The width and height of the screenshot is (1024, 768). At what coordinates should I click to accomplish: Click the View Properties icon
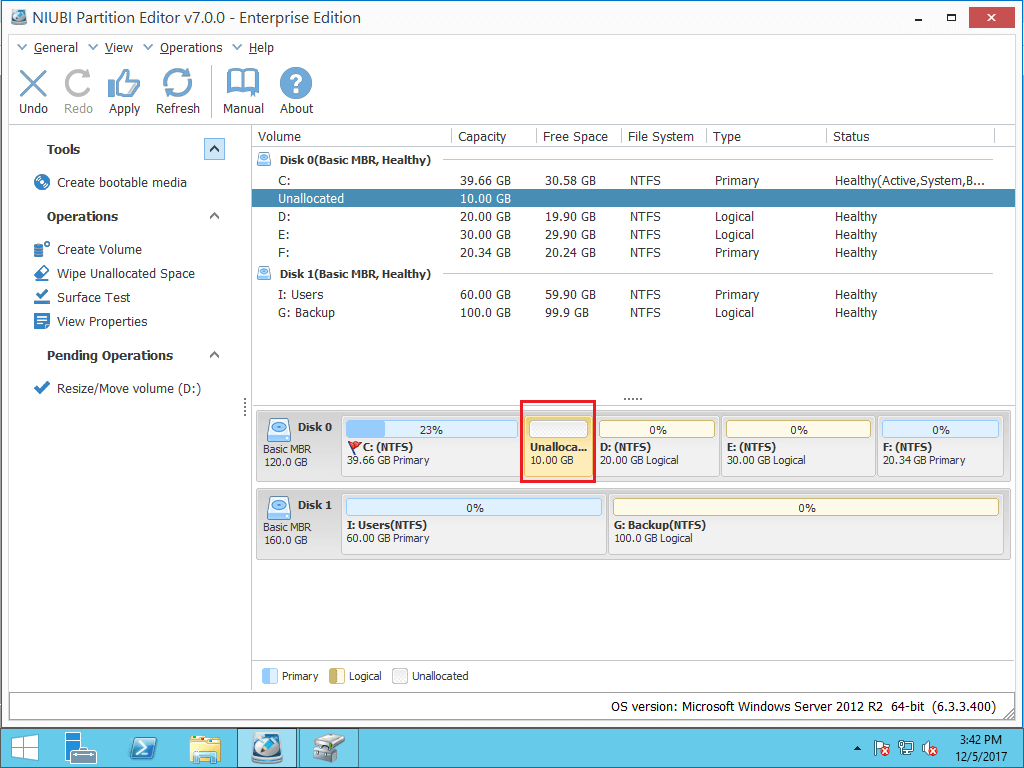pyautogui.click(x=42, y=321)
